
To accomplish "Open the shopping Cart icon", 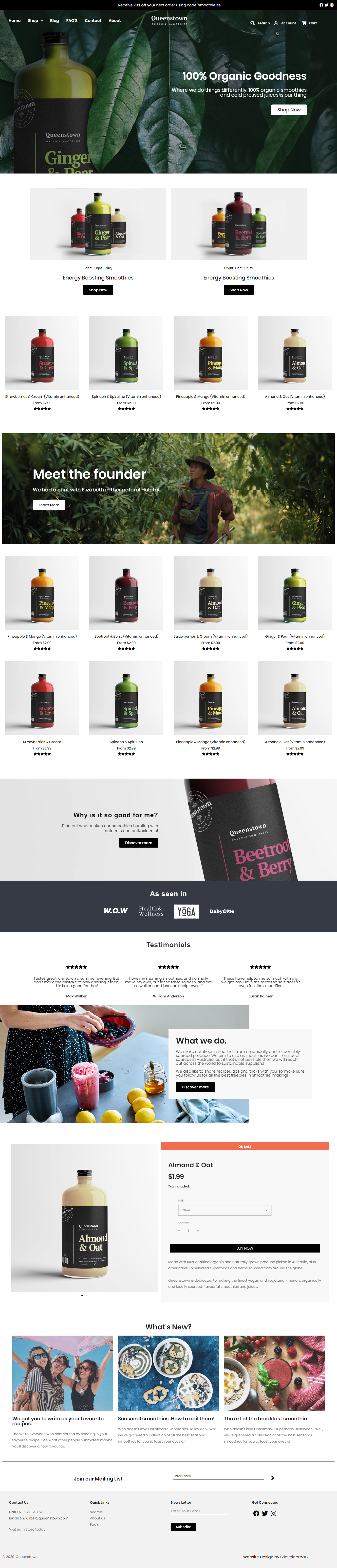I will point(304,23).
